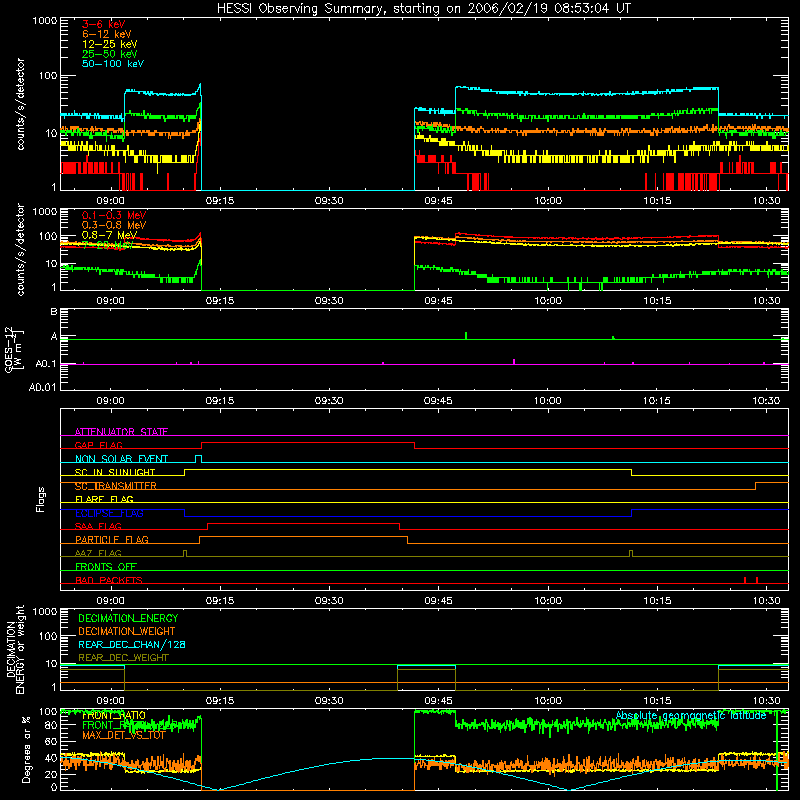Click the 12-25 keV legend label
Image resolution: width=800 pixels, height=800 pixels.
tap(109, 44)
